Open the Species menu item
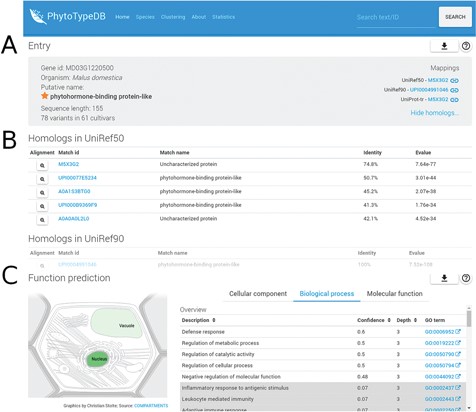This screenshot has width=476, height=412. (145, 17)
